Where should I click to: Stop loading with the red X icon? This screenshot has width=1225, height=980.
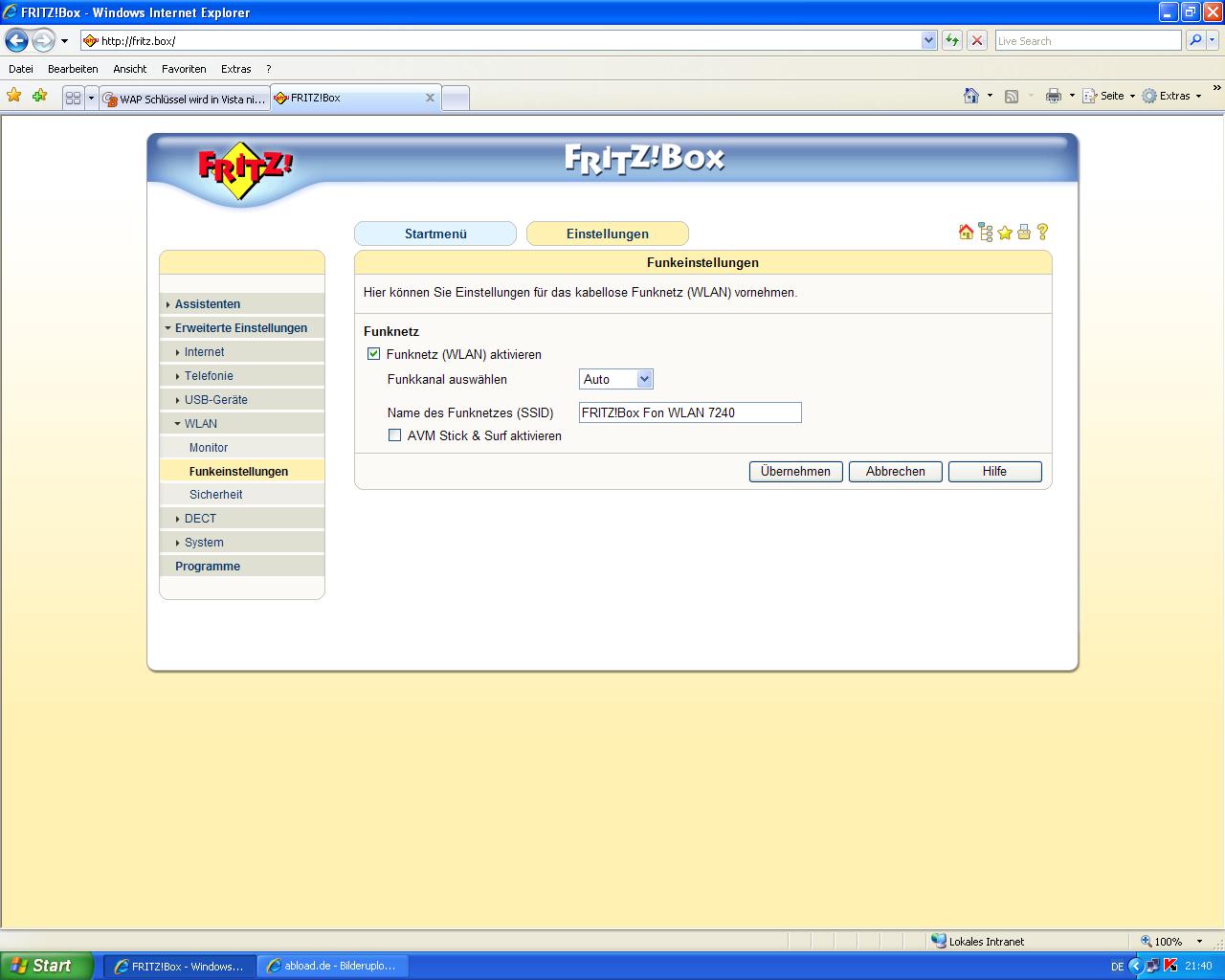coord(977,40)
